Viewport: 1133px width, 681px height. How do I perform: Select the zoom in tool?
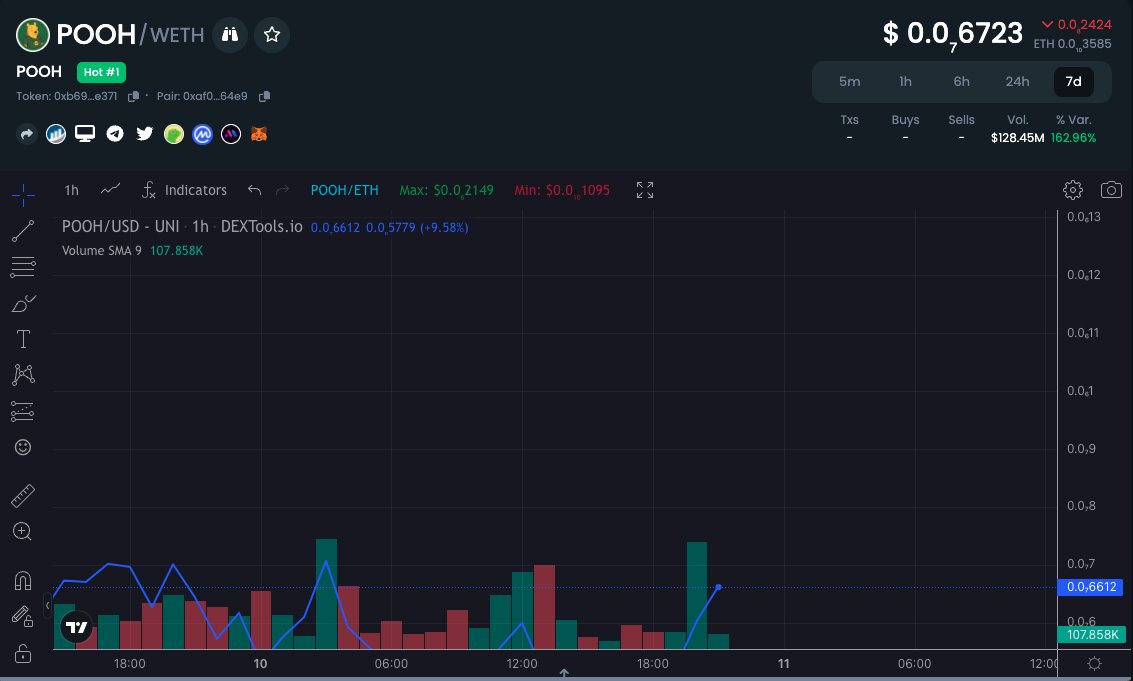click(x=23, y=531)
